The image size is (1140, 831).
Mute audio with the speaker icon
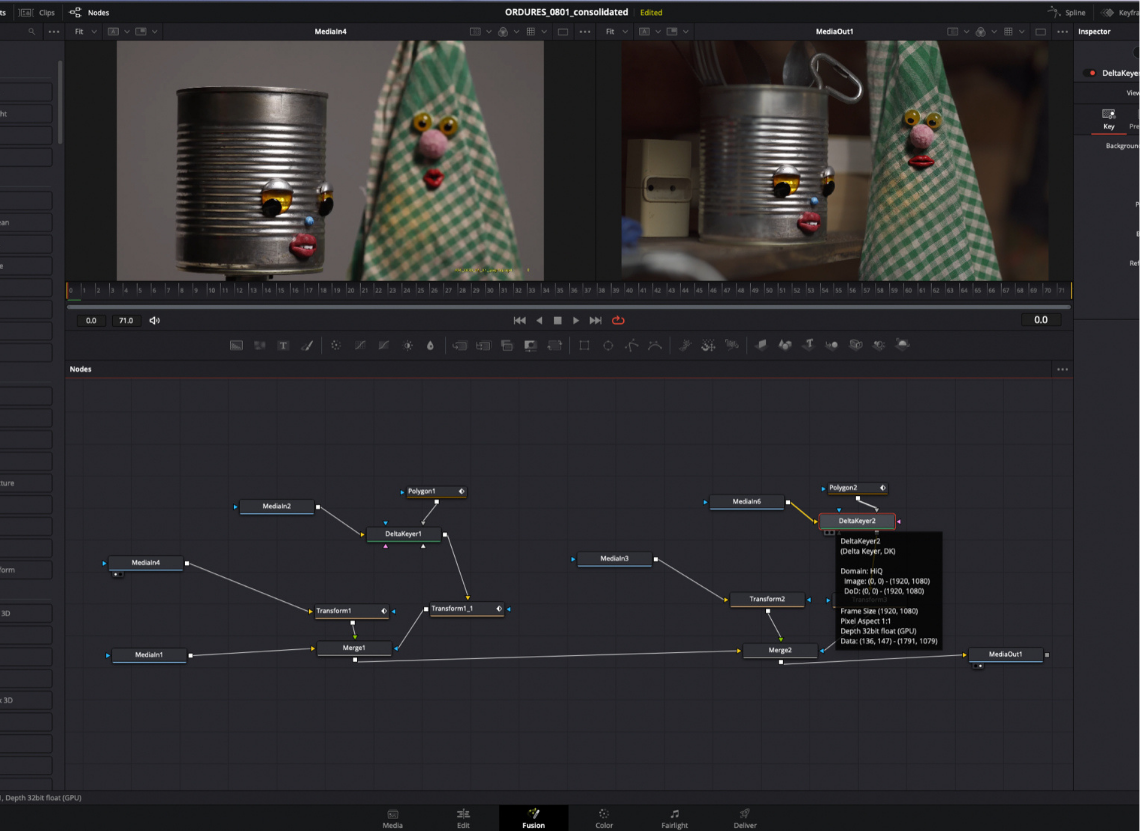[154, 320]
